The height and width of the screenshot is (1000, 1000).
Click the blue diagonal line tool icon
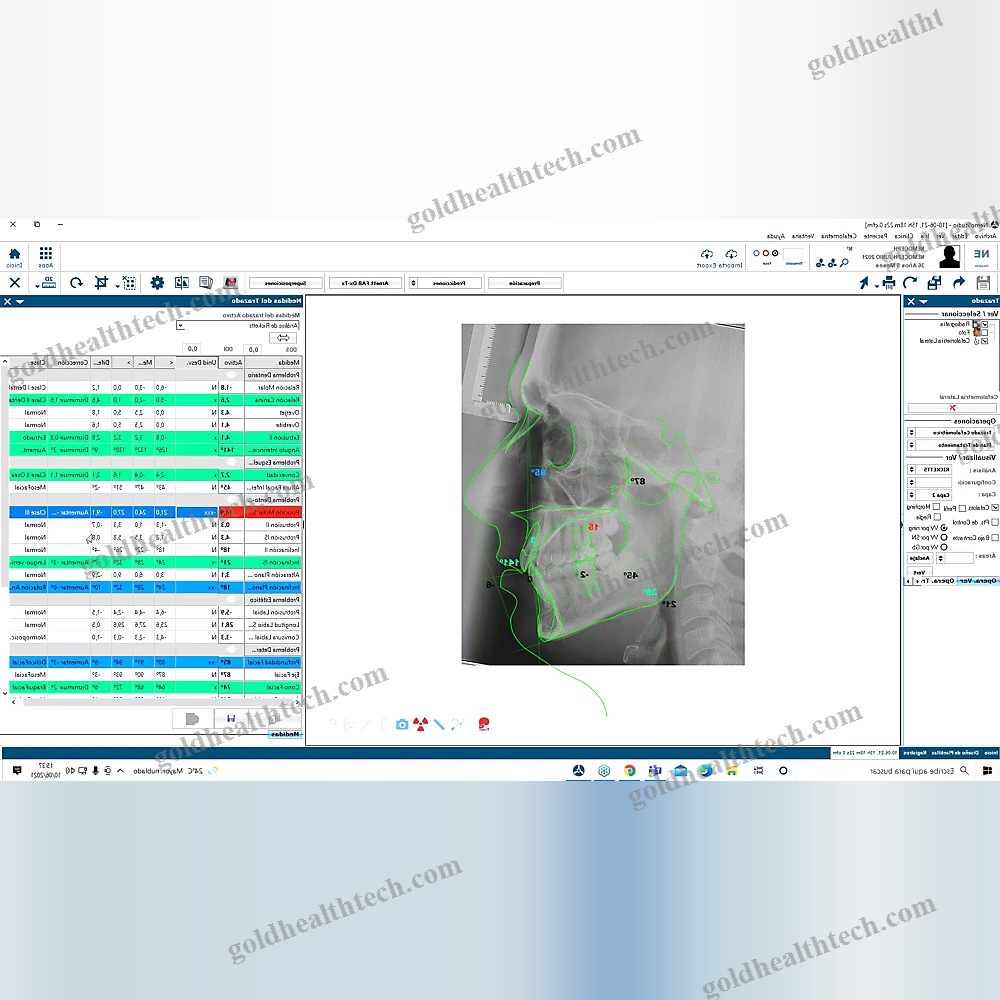[439, 724]
